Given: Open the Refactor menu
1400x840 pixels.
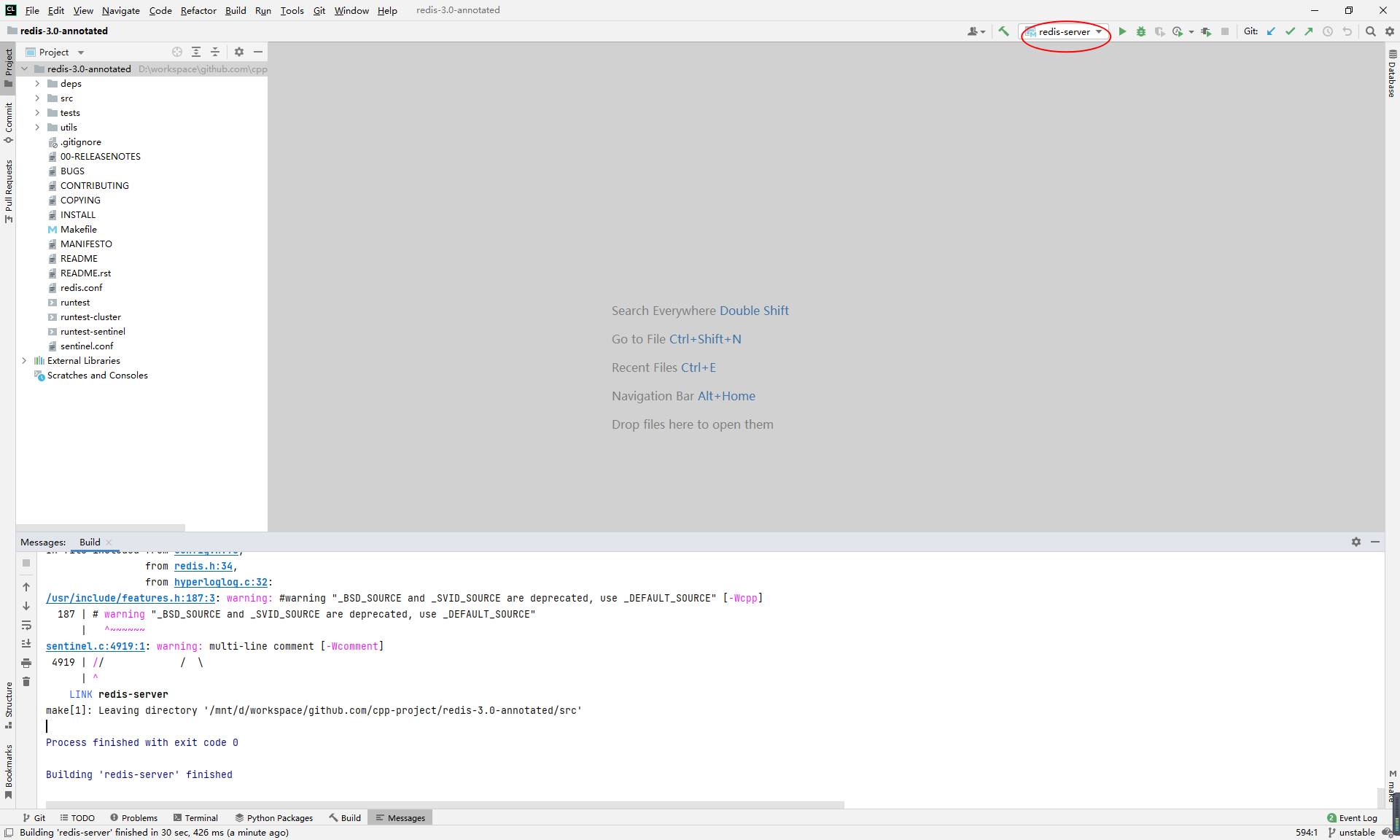Looking at the screenshot, I should click(198, 10).
